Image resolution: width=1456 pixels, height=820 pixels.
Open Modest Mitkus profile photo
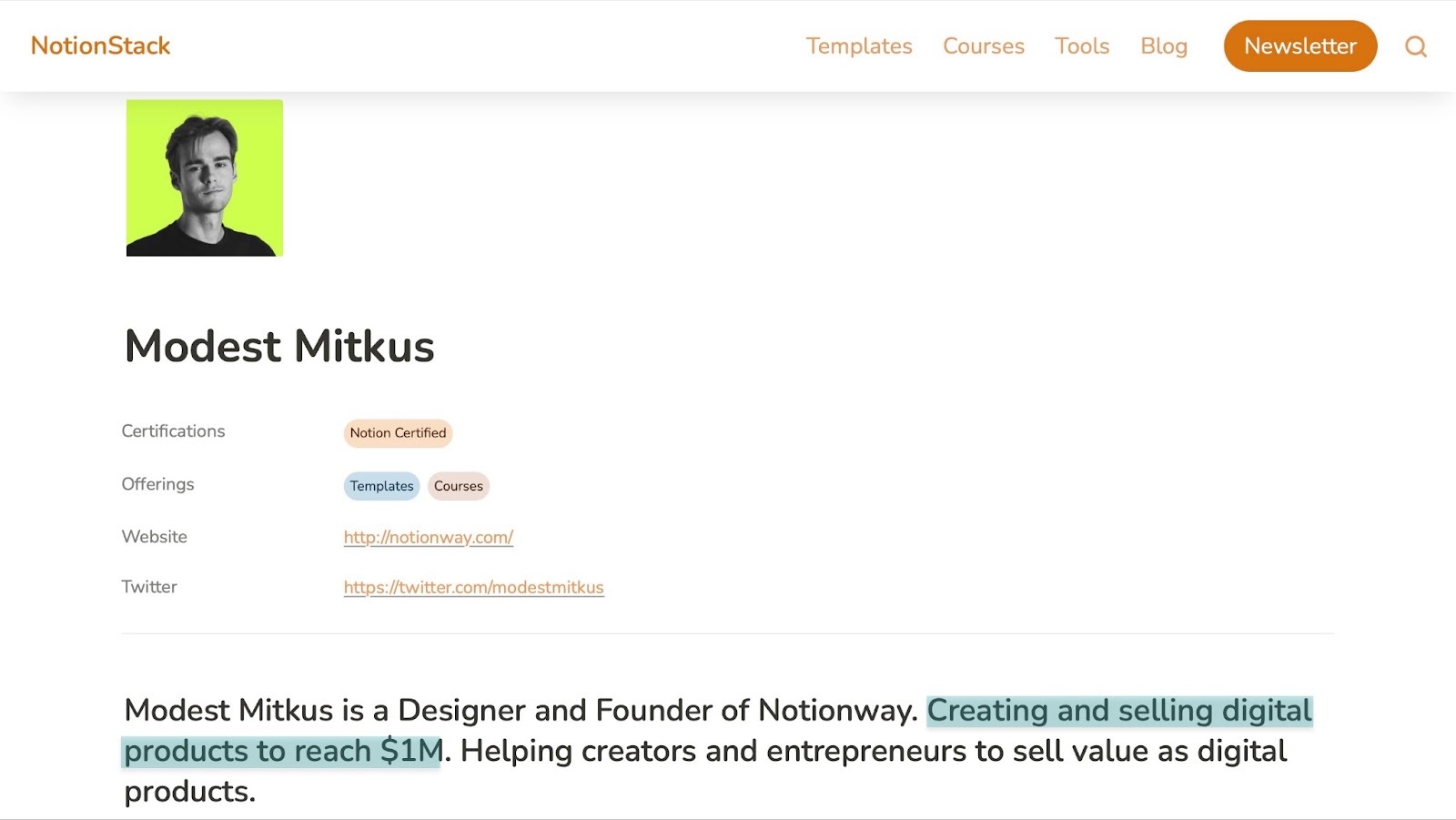coord(204,177)
